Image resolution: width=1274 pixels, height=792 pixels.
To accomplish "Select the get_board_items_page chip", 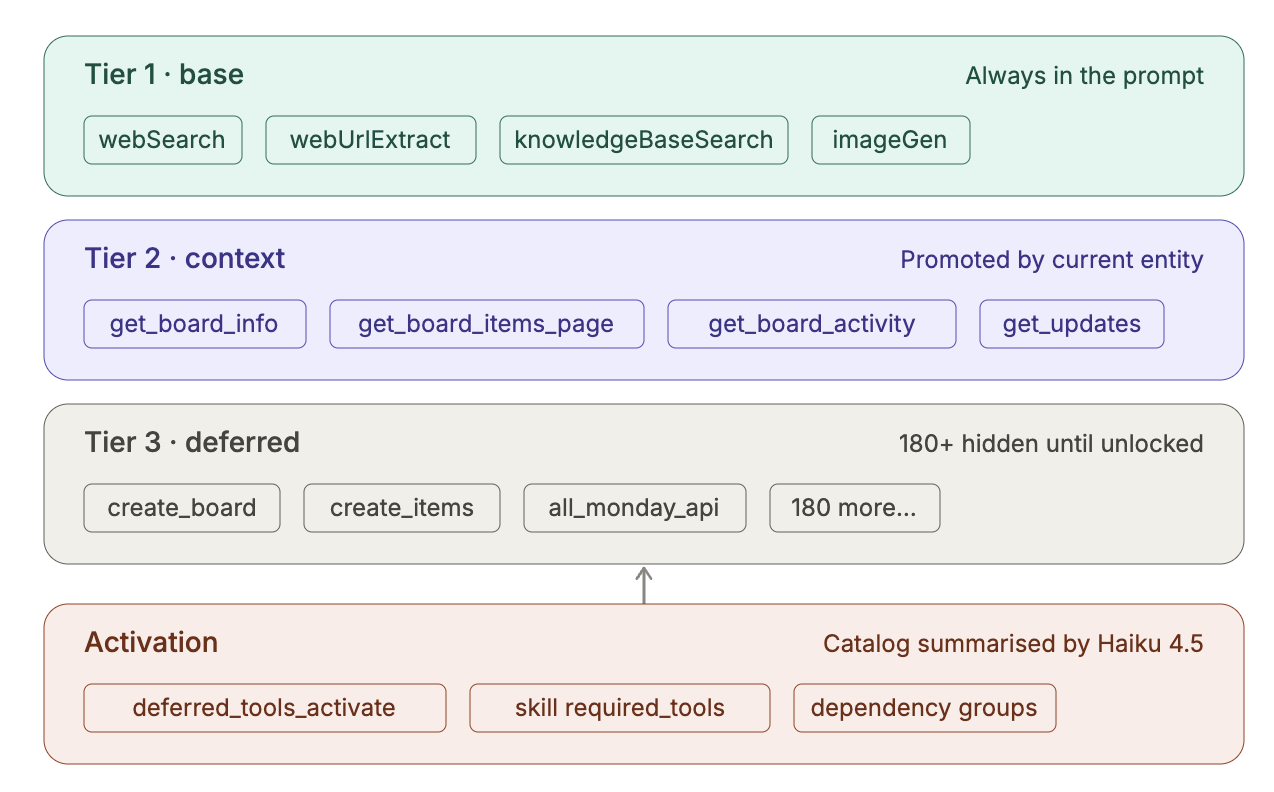I will point(487,324).
